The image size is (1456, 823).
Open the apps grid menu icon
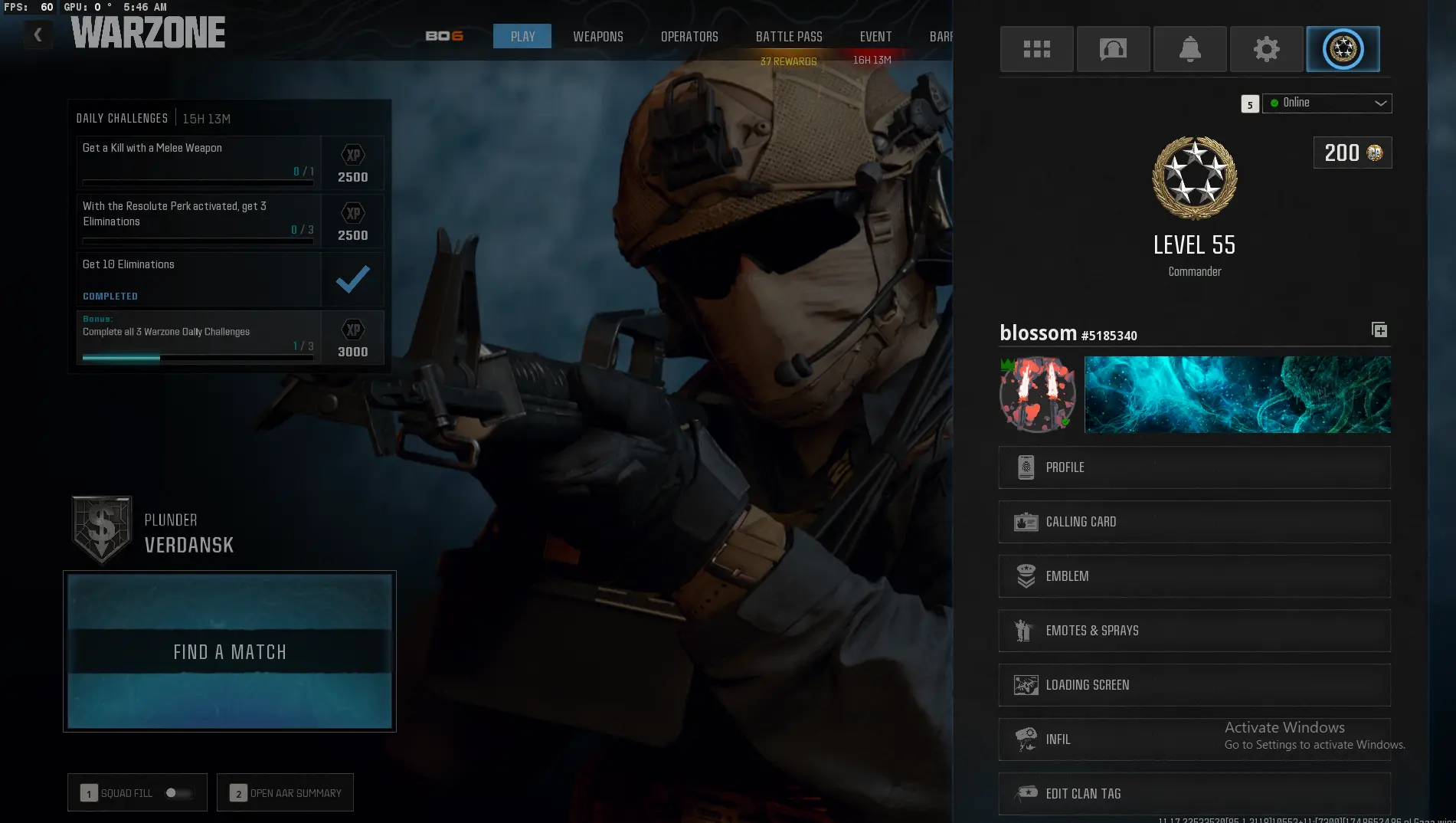click(x=1036, y=49)
